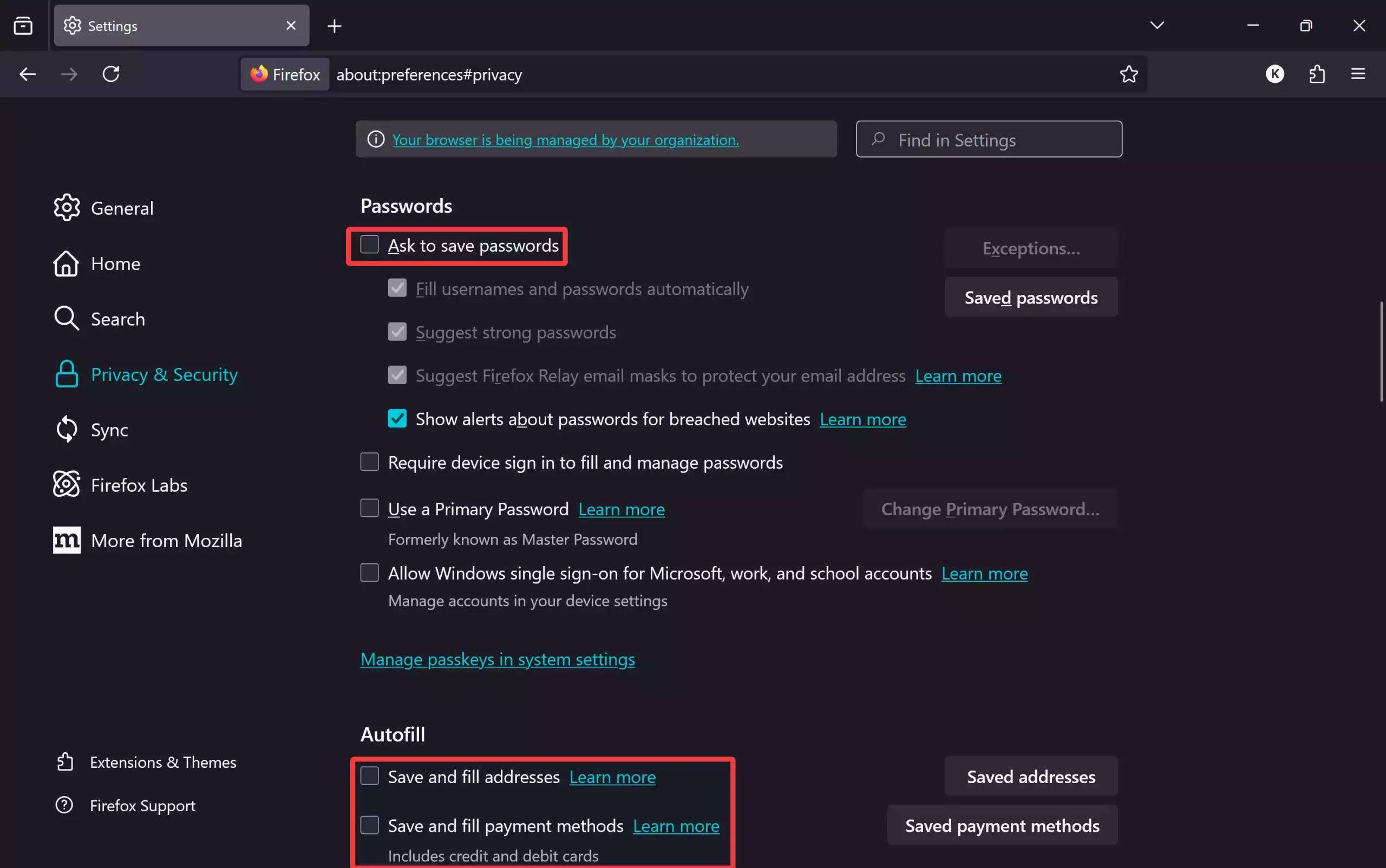1386x868 pixels.
Task: Open Extensions & Themes
Action: [x=162, y=762]
